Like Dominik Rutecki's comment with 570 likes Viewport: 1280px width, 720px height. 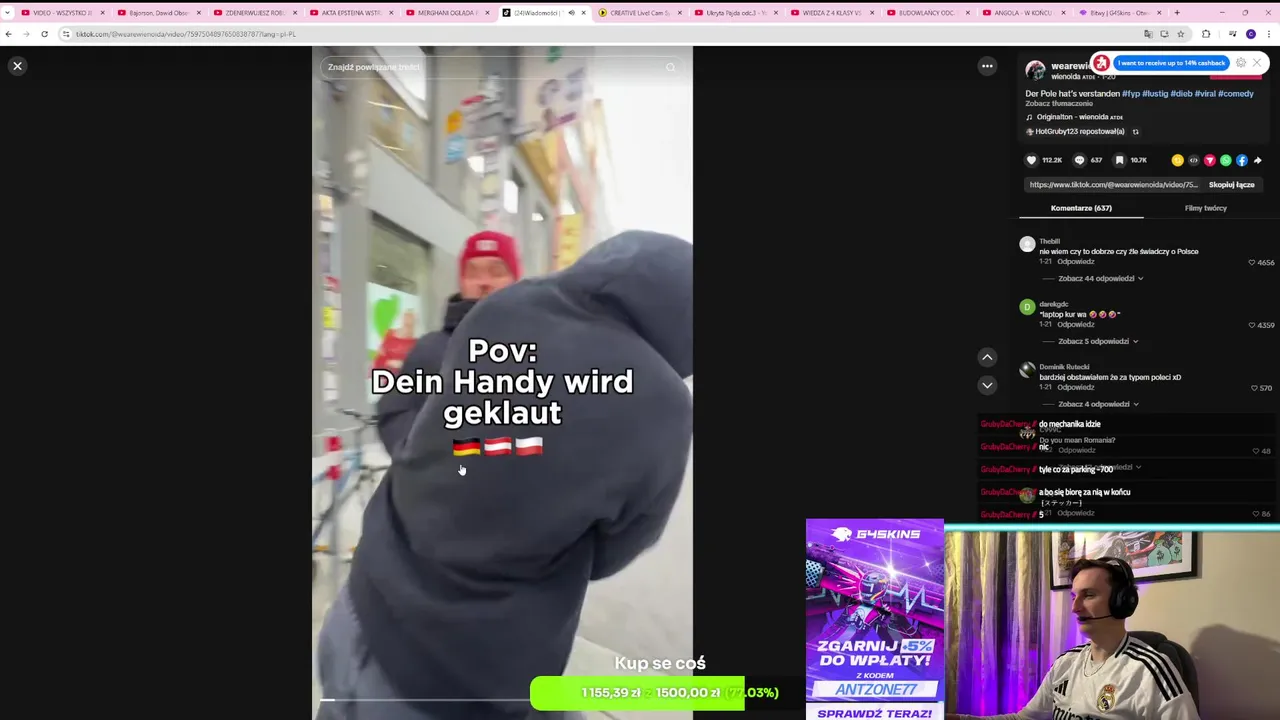point(1255,388)
